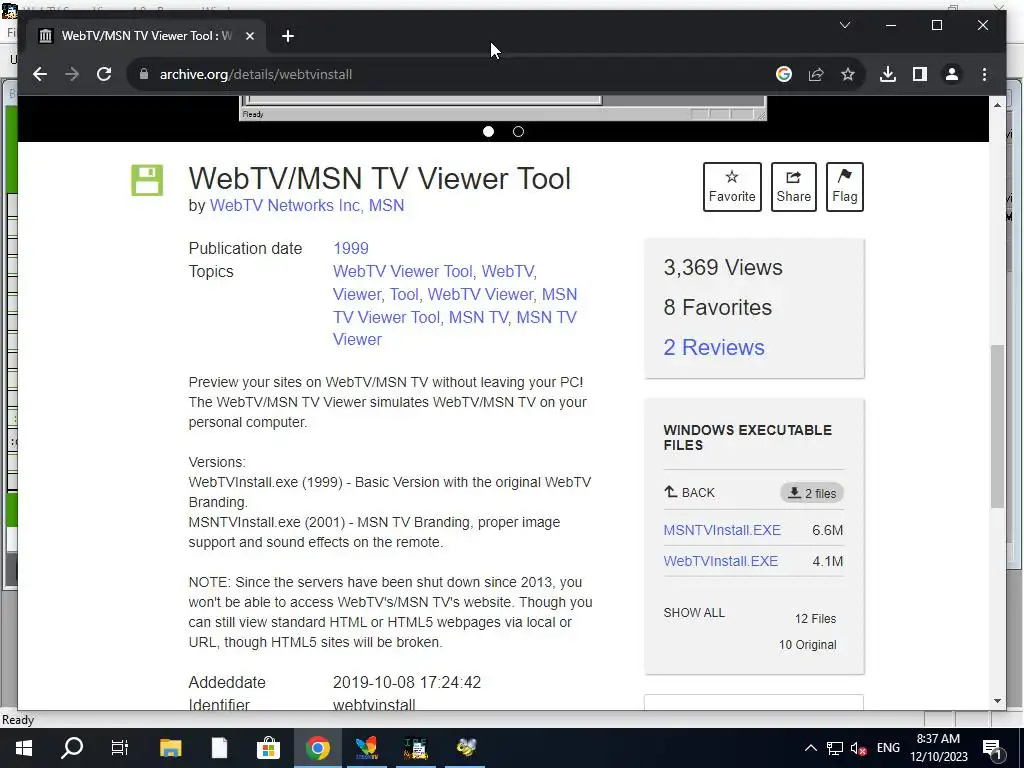Expand the tab search chevron
Viewport: 1024px width, 768px height.
tap(844, 25)
